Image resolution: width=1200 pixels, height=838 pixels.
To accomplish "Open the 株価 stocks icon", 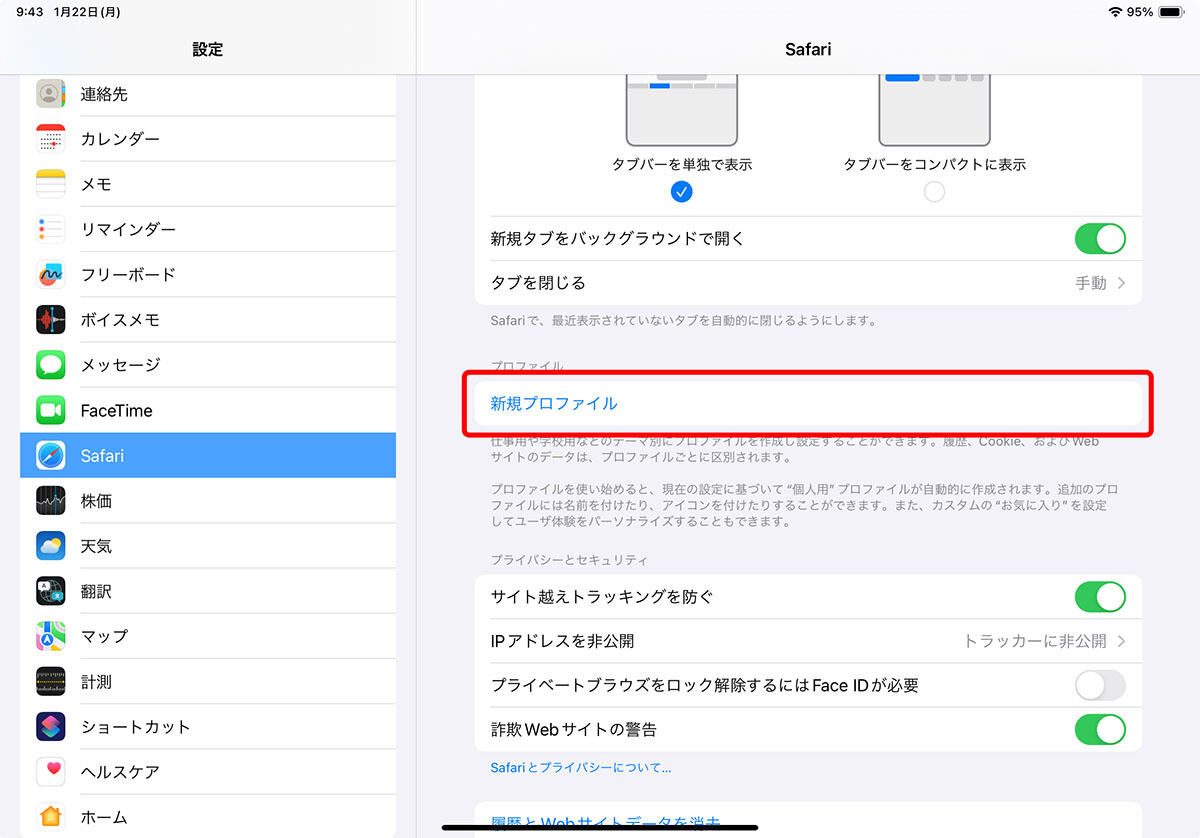I will (x=51, y=500).
